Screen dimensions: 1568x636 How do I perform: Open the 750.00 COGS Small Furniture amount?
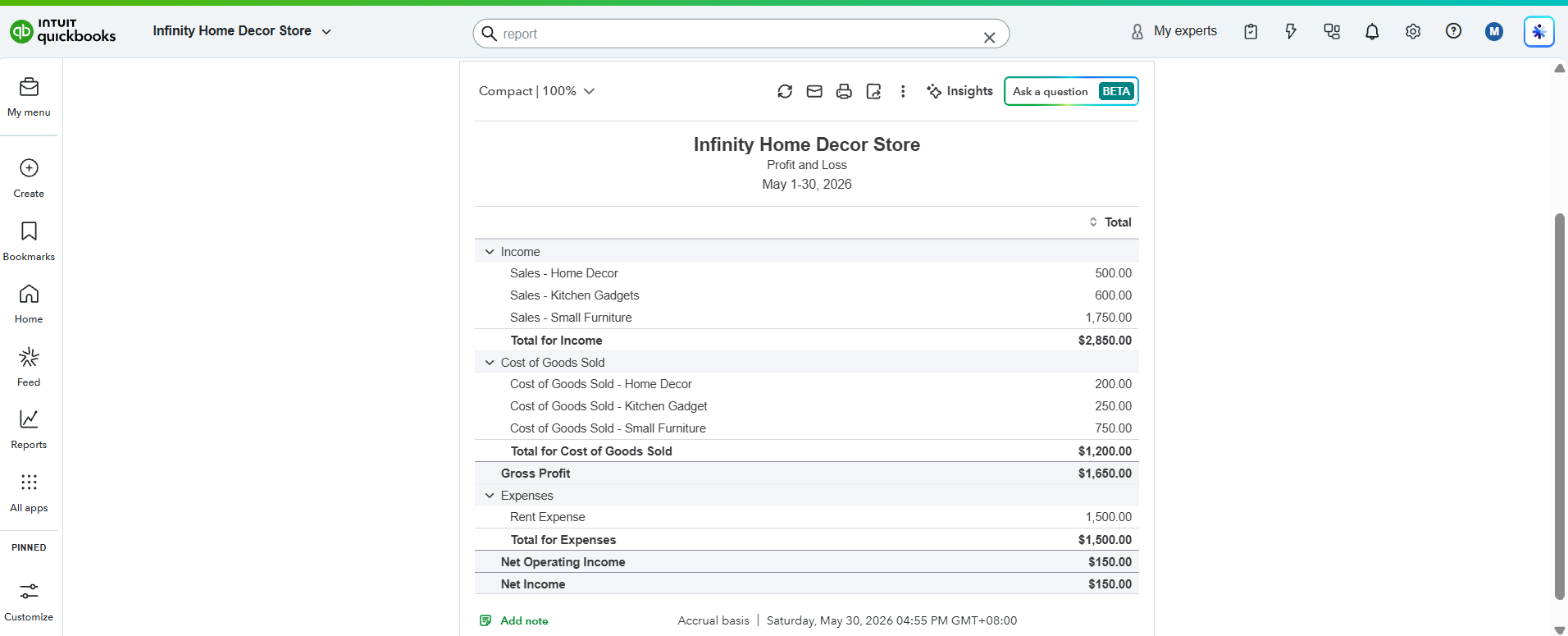(x=1113, y=428)
